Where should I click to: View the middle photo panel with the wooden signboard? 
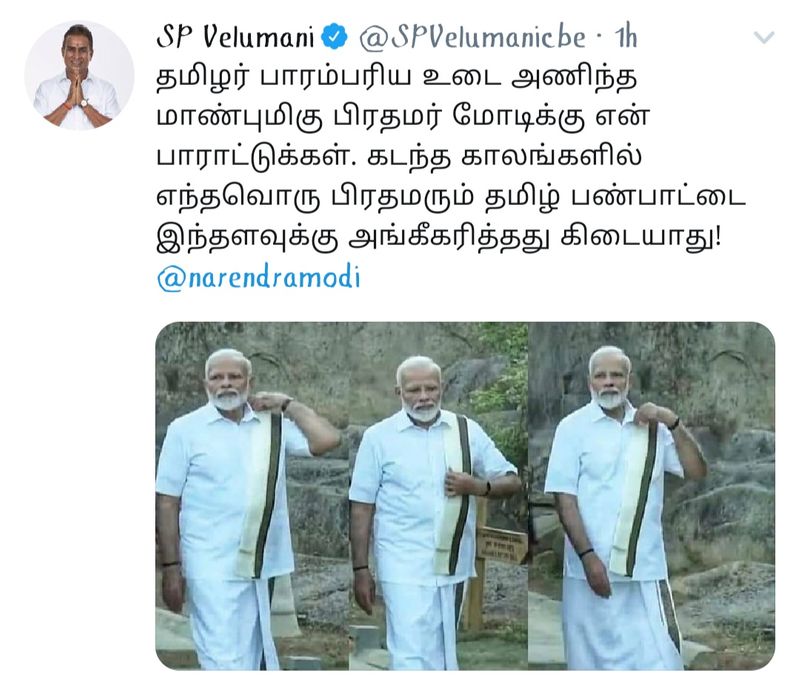(x=439, y=495)
